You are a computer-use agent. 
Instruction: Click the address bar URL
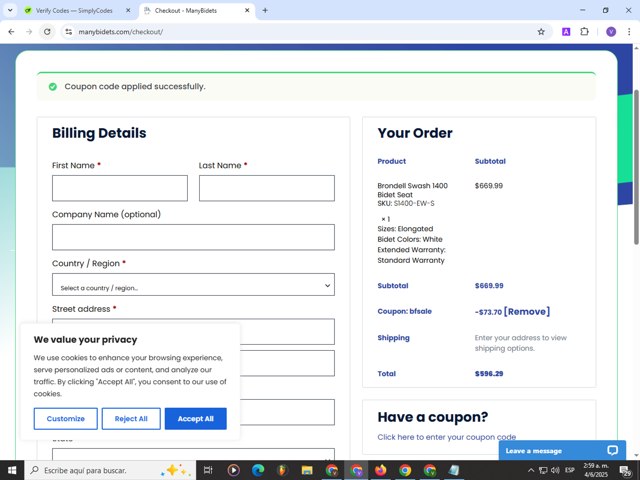[x=121, y=32]
